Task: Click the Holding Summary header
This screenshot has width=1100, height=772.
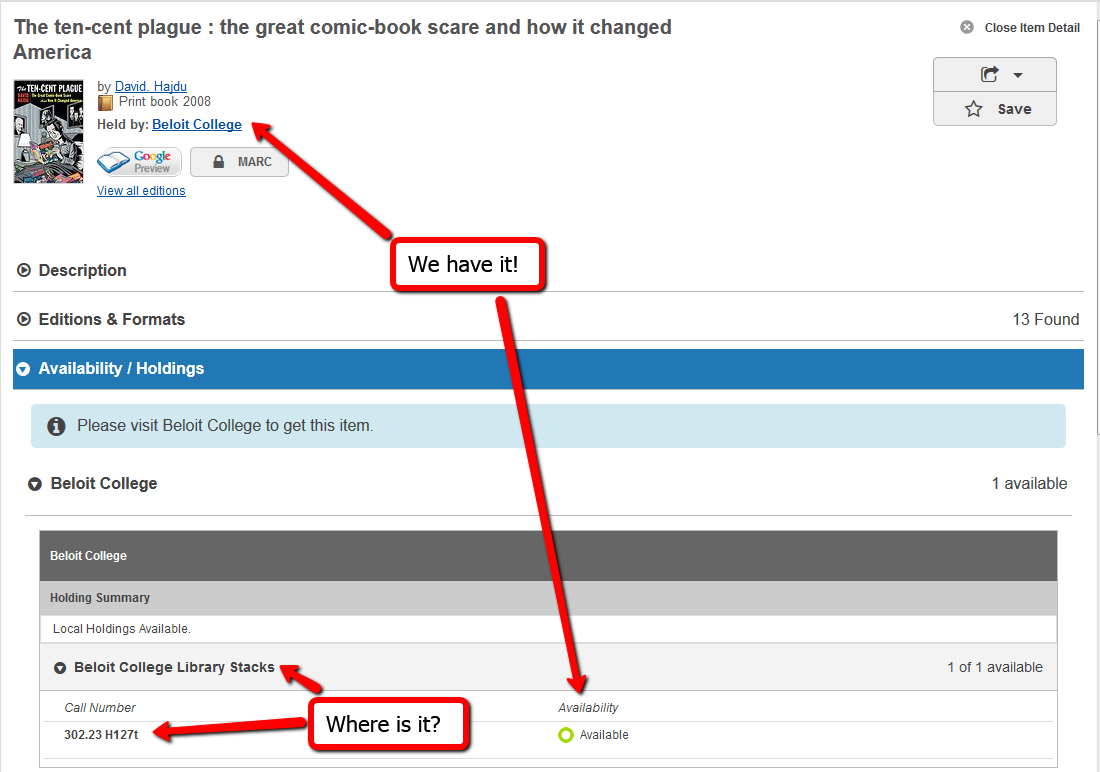Action: [x=100, y=598]
